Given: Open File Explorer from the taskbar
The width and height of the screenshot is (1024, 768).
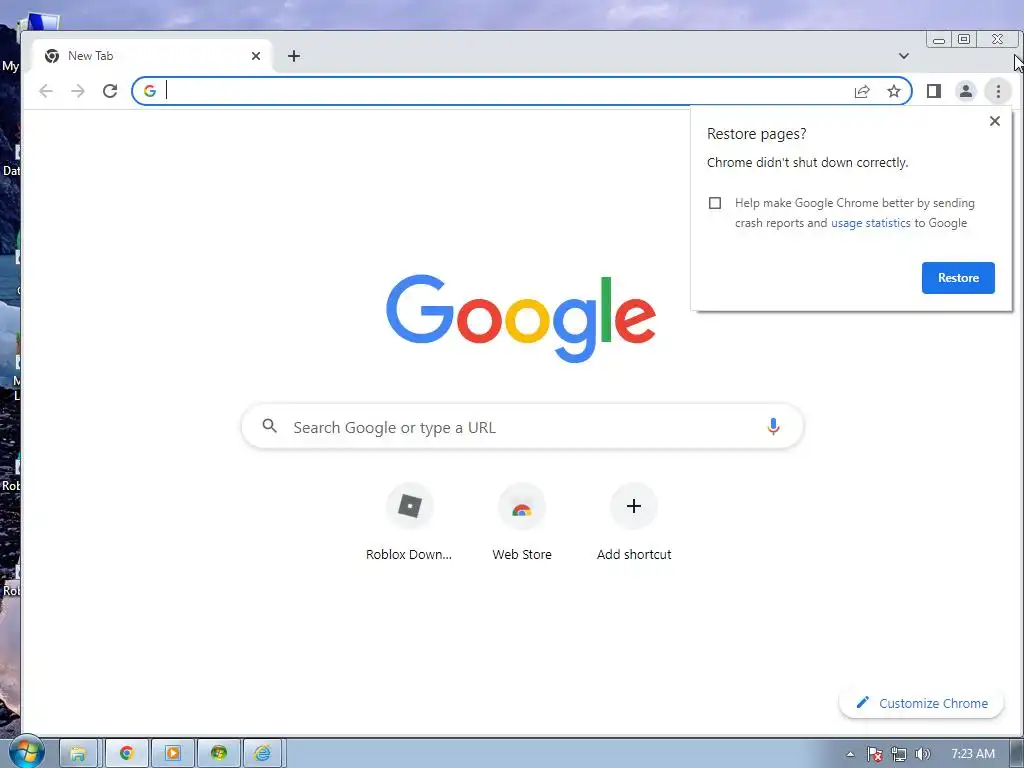Looking at the screenshot, I should pyautogui.click(x=78, y=754).
